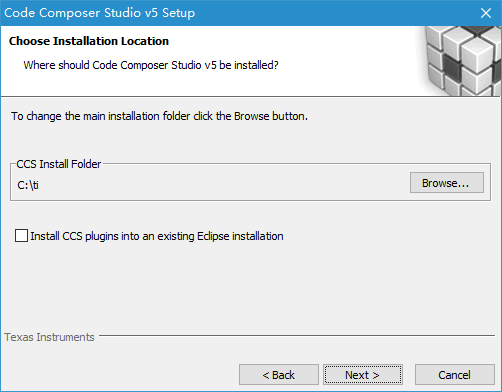
Task: Click the Code Composer Studio v5 Setup title
Action: 99,13
